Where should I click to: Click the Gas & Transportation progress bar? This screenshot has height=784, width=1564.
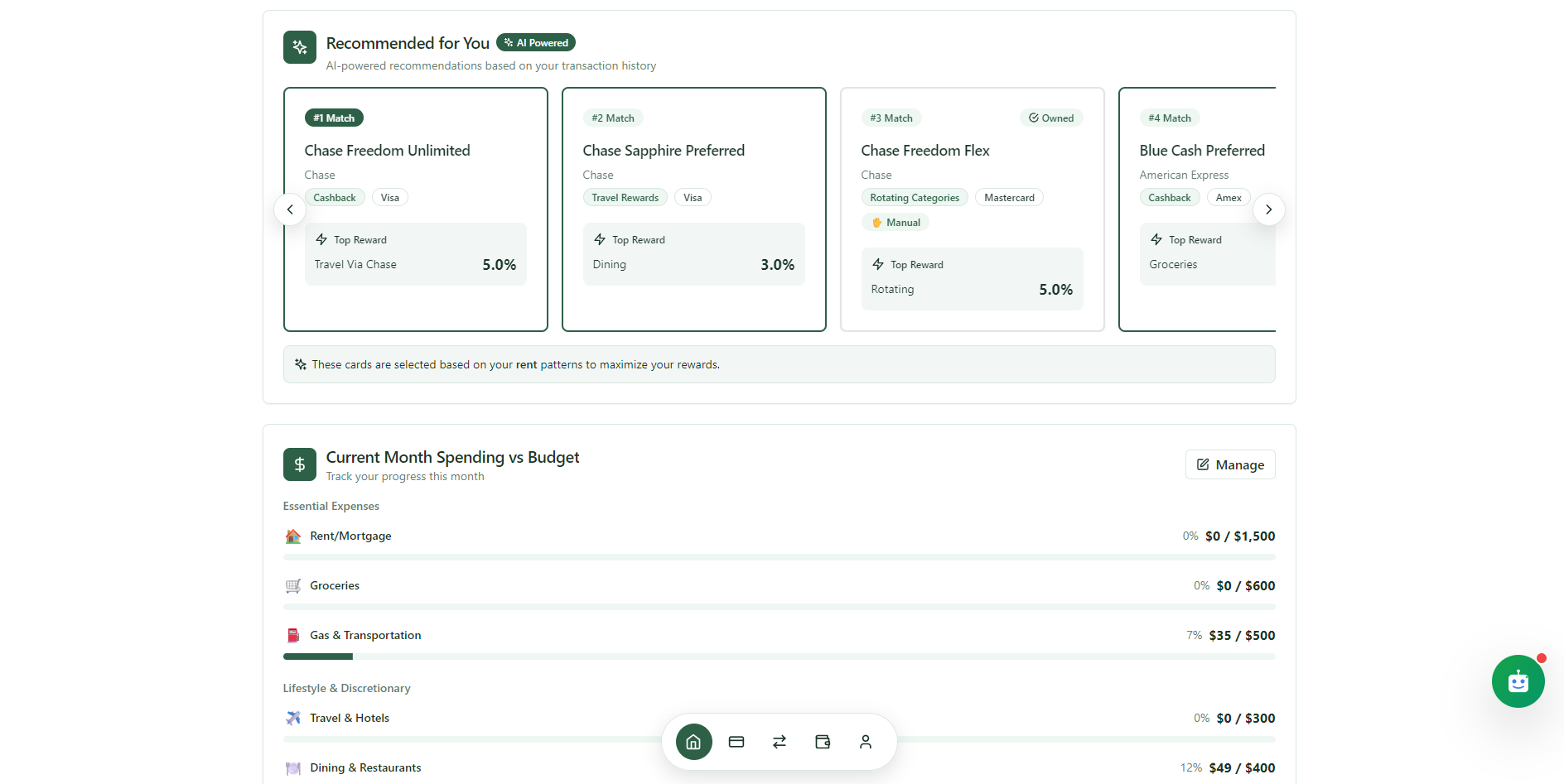click(x=780, y=657)
